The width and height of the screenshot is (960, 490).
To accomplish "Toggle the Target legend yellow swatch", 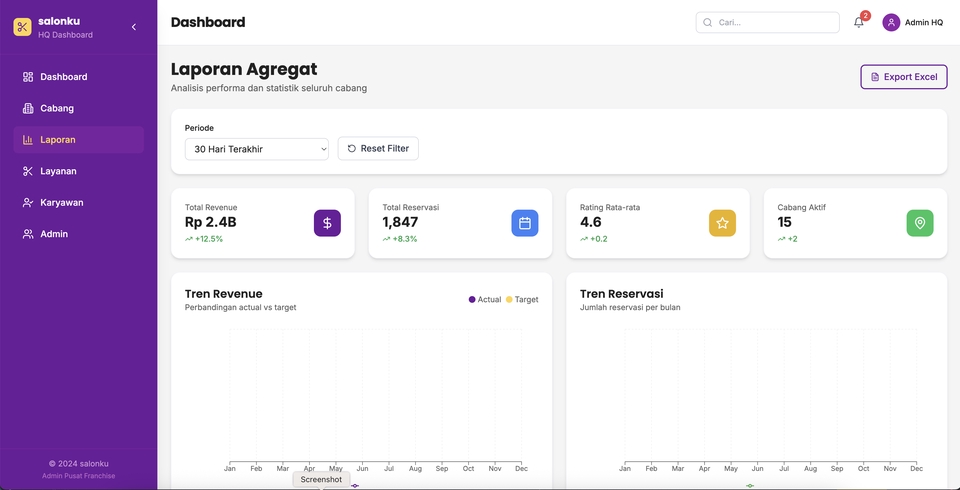I will pyautogui.click(x=509, y=299).
